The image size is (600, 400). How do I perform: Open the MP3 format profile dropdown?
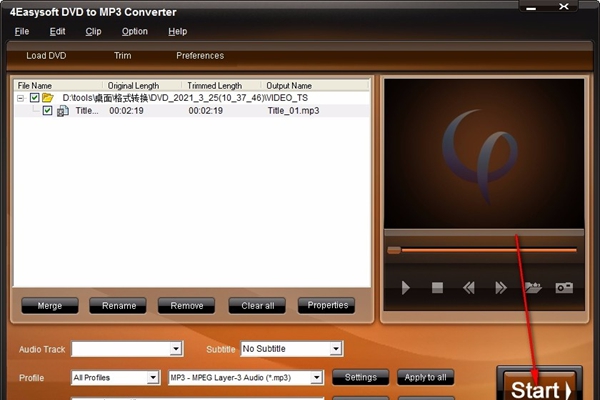tap(316, 377)
